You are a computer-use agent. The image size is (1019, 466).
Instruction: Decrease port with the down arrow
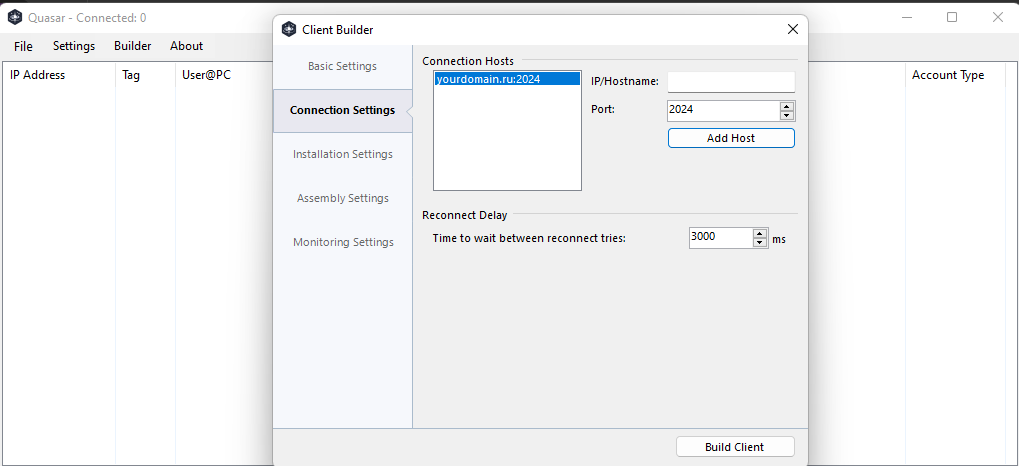pyautogui.click(x=787, y=116)
